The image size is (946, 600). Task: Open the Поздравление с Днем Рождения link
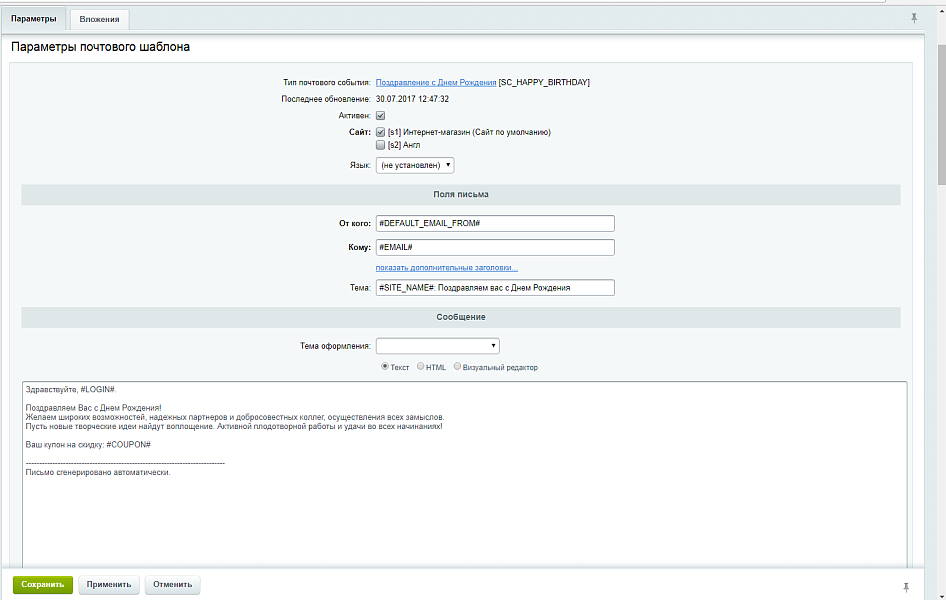click(435, 83)
